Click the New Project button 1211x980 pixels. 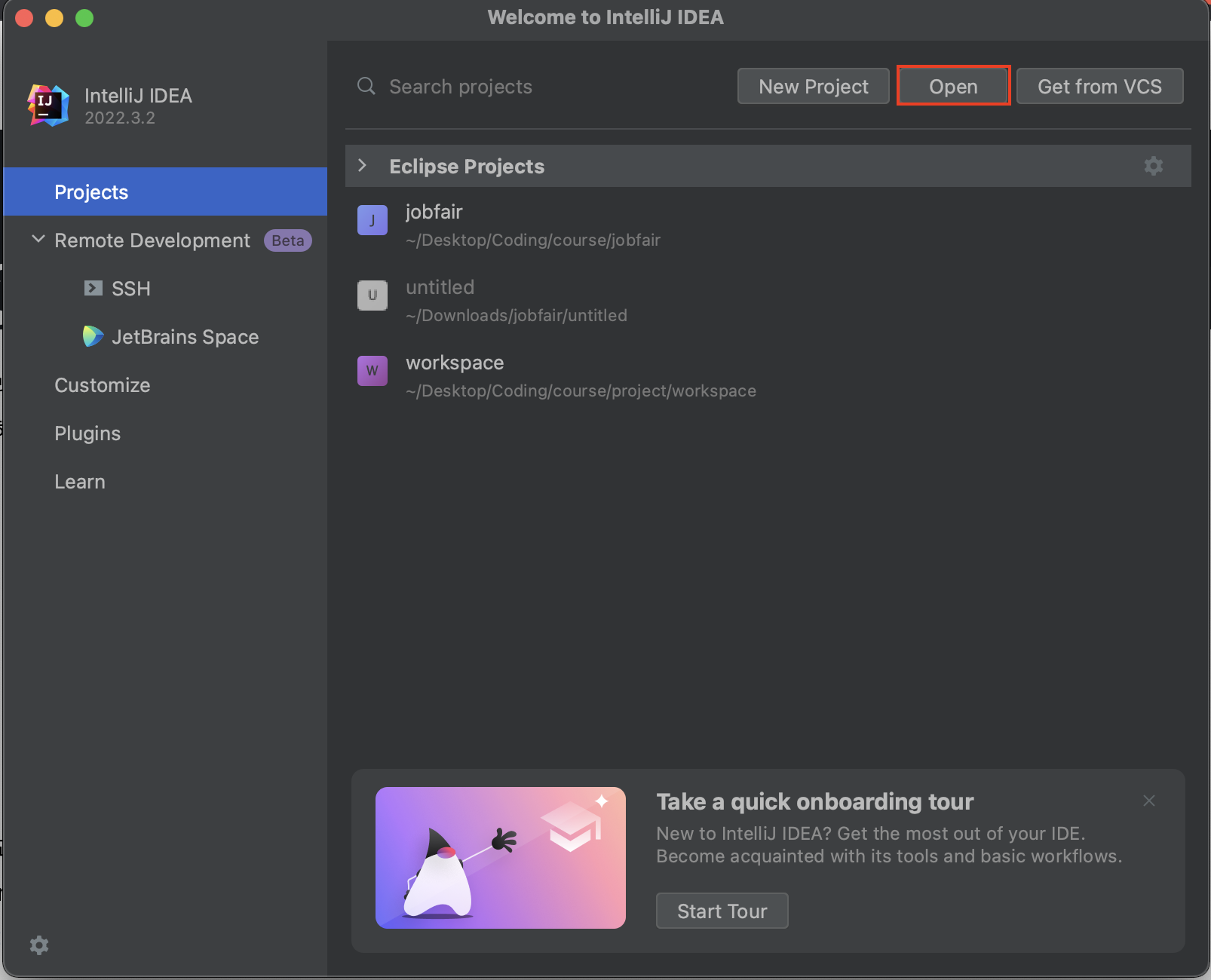(x=814, y=86)
